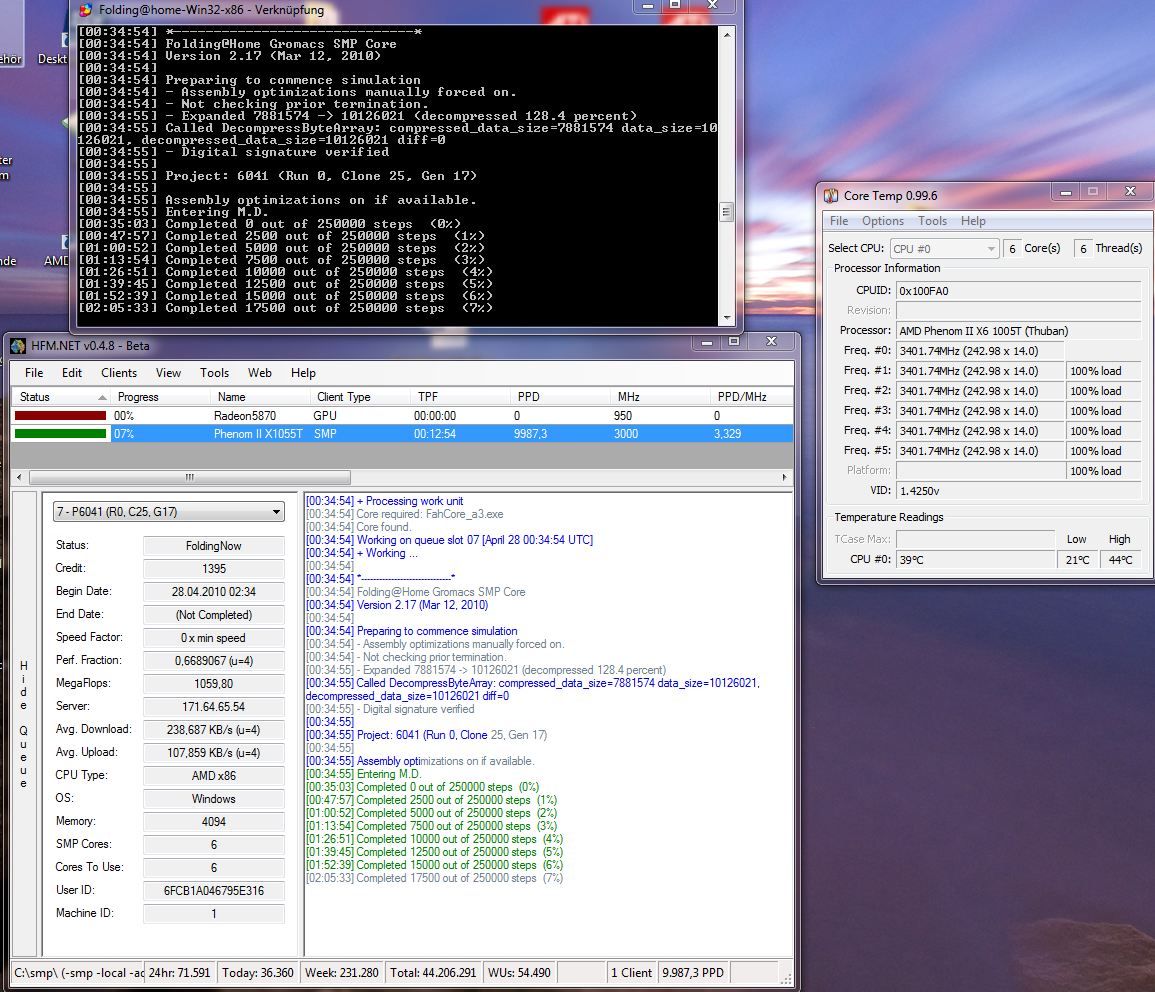Click the Low temperature 21°C value
Screen dimensions: 1155x992
[x=1078, y=560]
